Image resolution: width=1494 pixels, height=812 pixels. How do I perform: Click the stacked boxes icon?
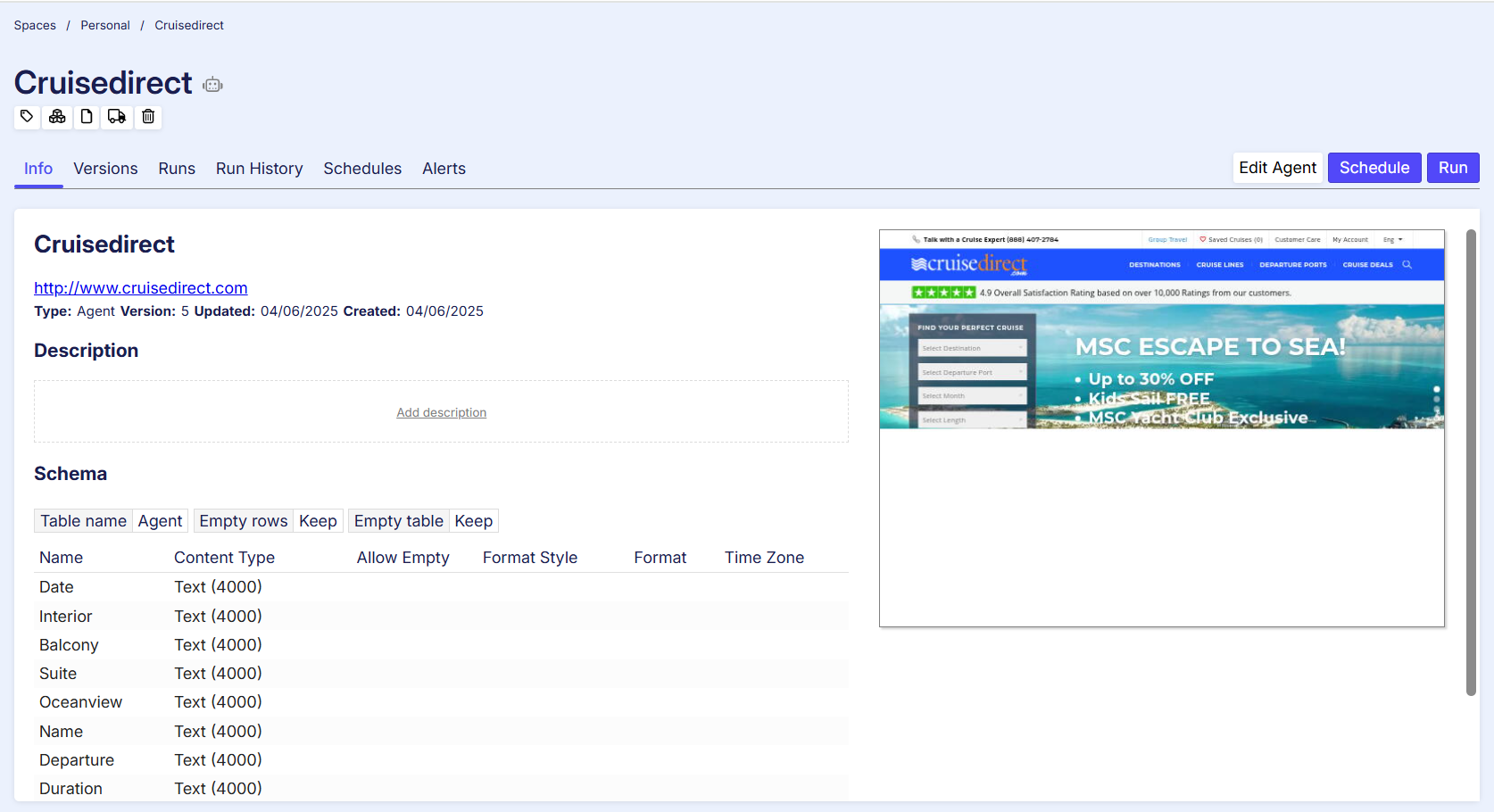tap(57, 117)
